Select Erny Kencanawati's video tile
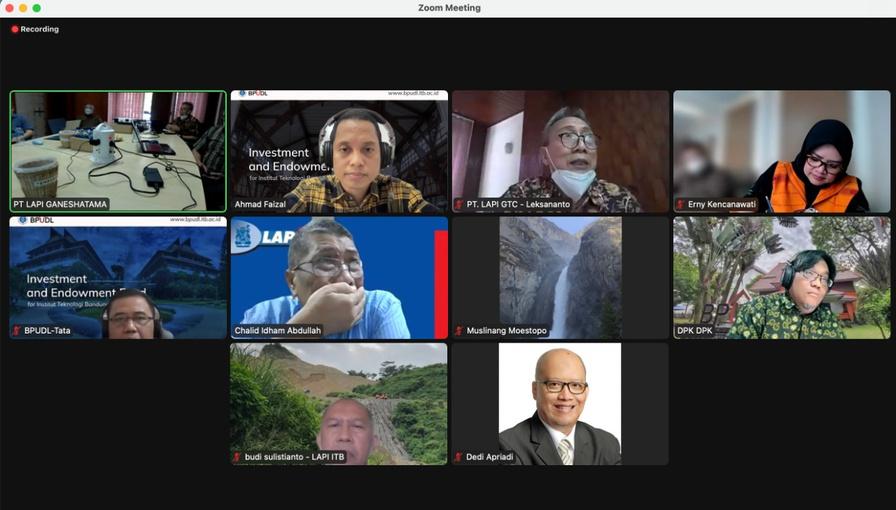 pyautogui.click(x=782, y=152)
